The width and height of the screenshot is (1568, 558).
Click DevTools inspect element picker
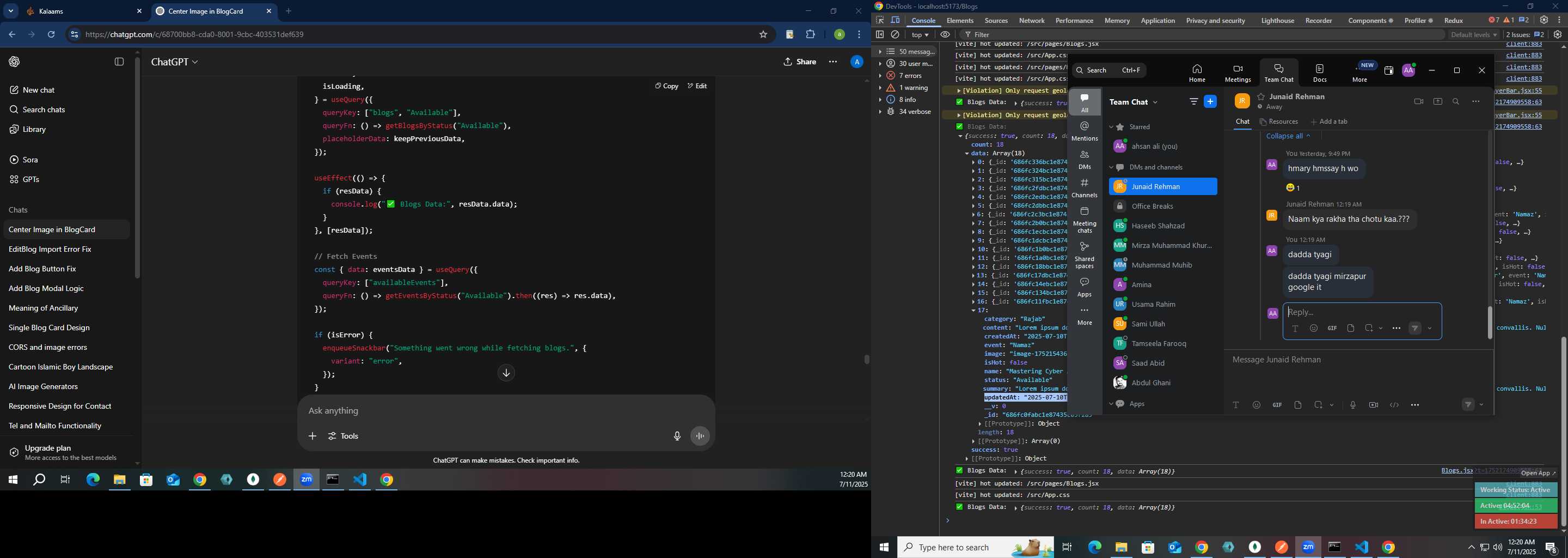pos(880,20)
